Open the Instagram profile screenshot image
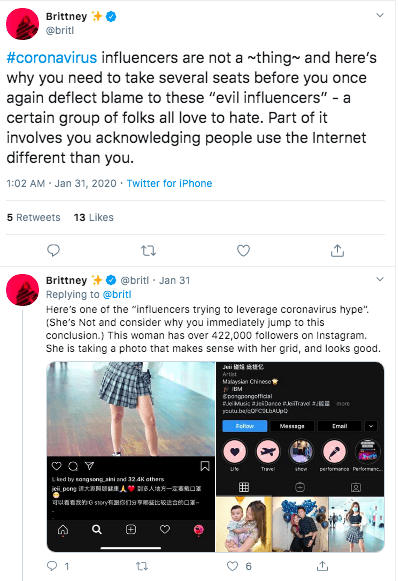 coord(300,457)
